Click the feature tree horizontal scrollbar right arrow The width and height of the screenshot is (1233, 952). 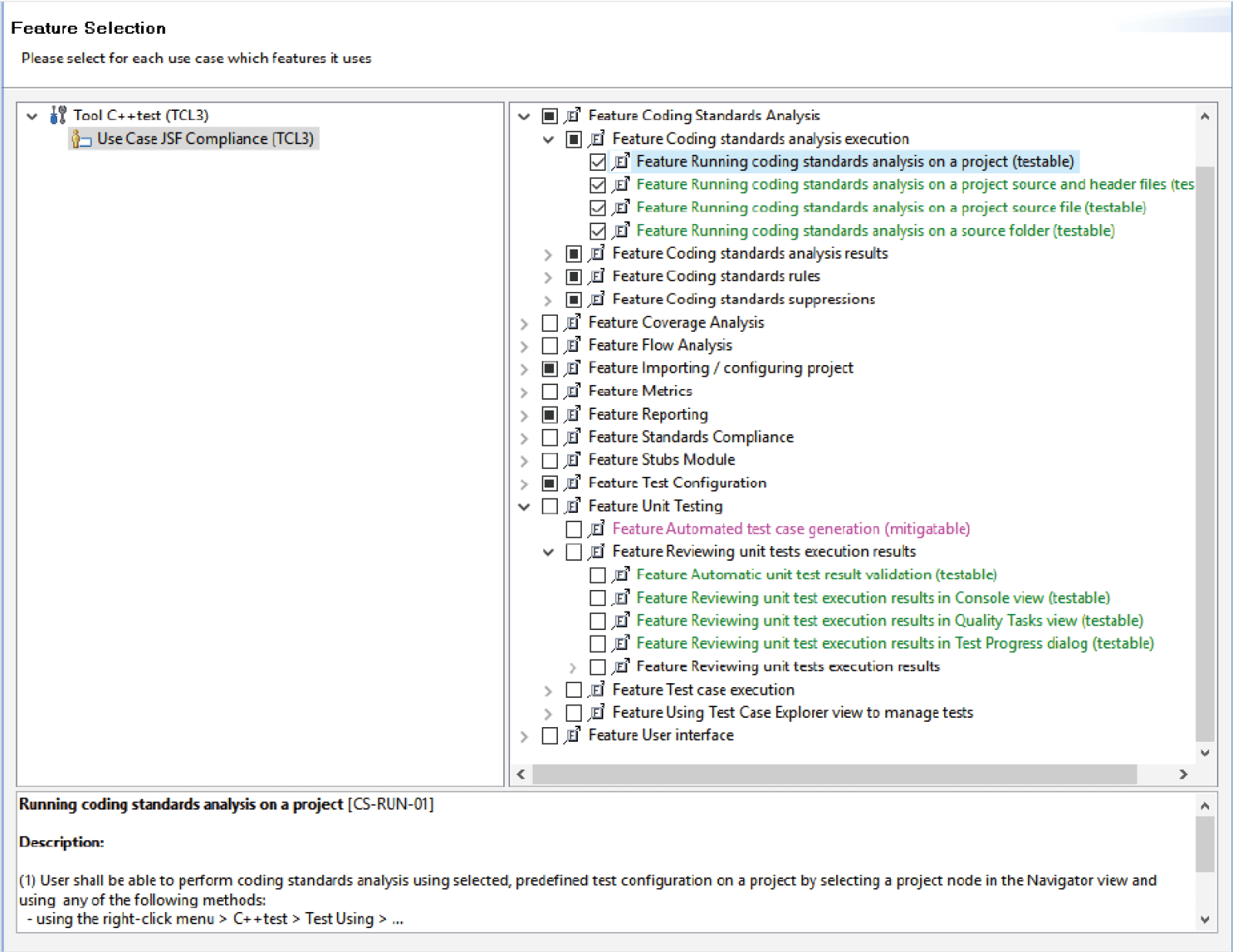click(x=1183, y=774)
